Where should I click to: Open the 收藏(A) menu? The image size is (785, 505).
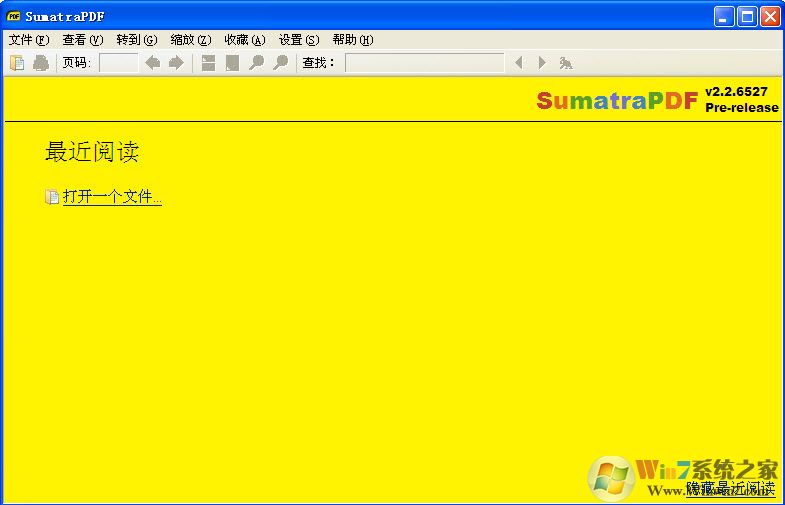tap(245, 40)
